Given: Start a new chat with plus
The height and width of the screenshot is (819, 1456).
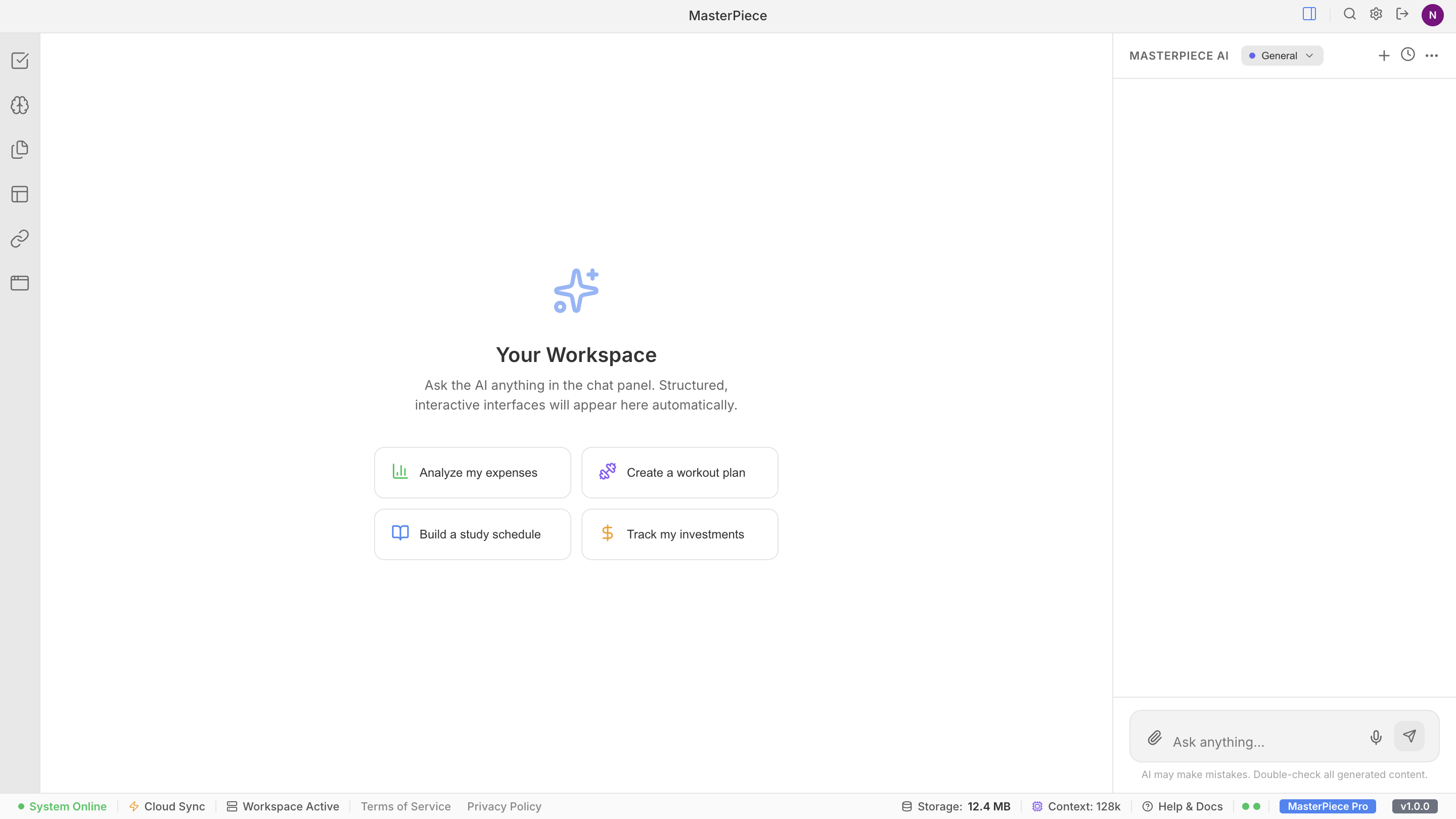Looking at the screenshot, I should tap(1384, 56).
